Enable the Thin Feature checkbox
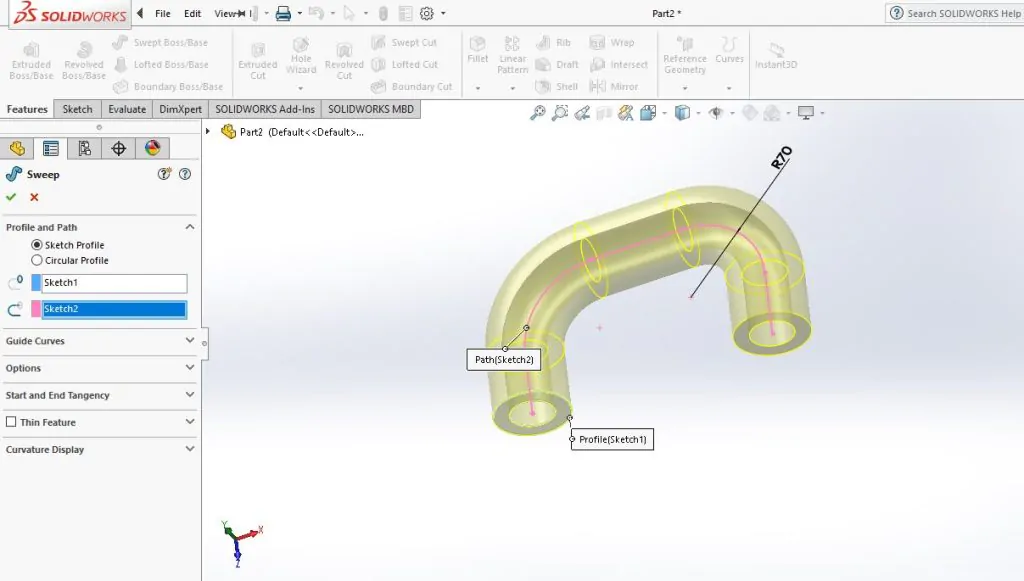The width and height of the screenshot is (1024, 581). [x=11, y=422]
